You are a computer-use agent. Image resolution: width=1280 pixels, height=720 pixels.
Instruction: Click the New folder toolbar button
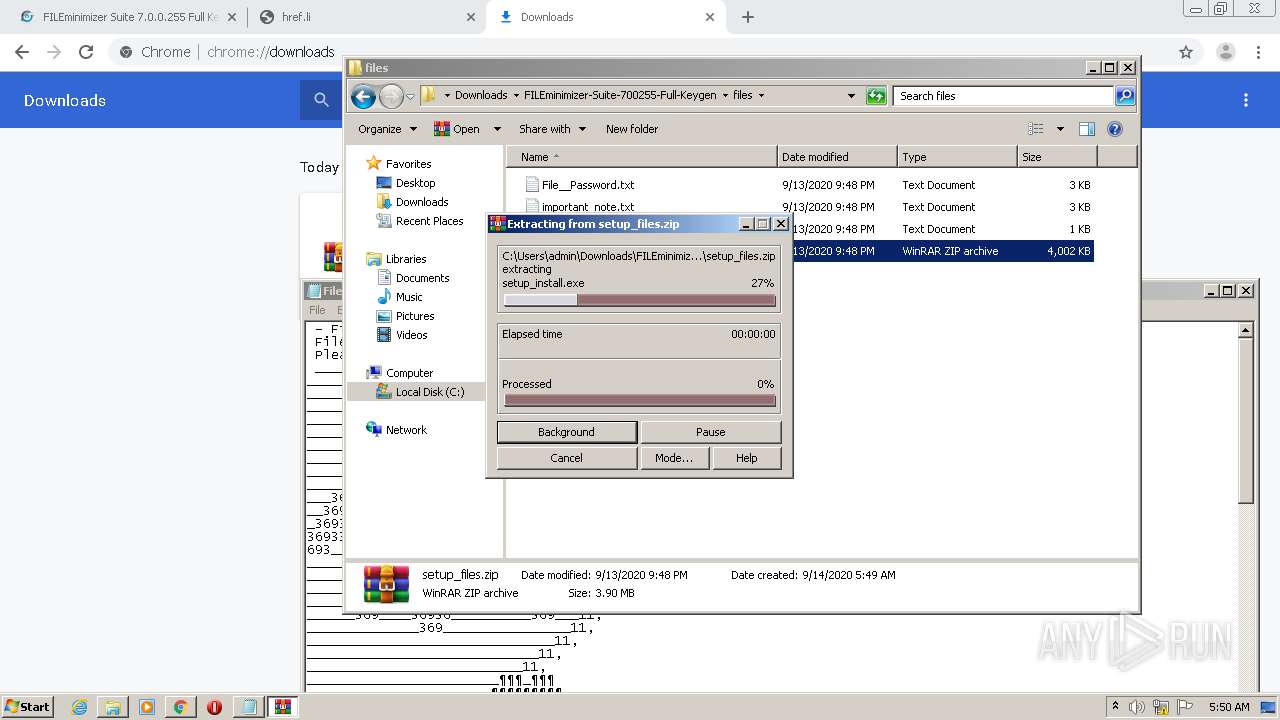tap(632, 129)
